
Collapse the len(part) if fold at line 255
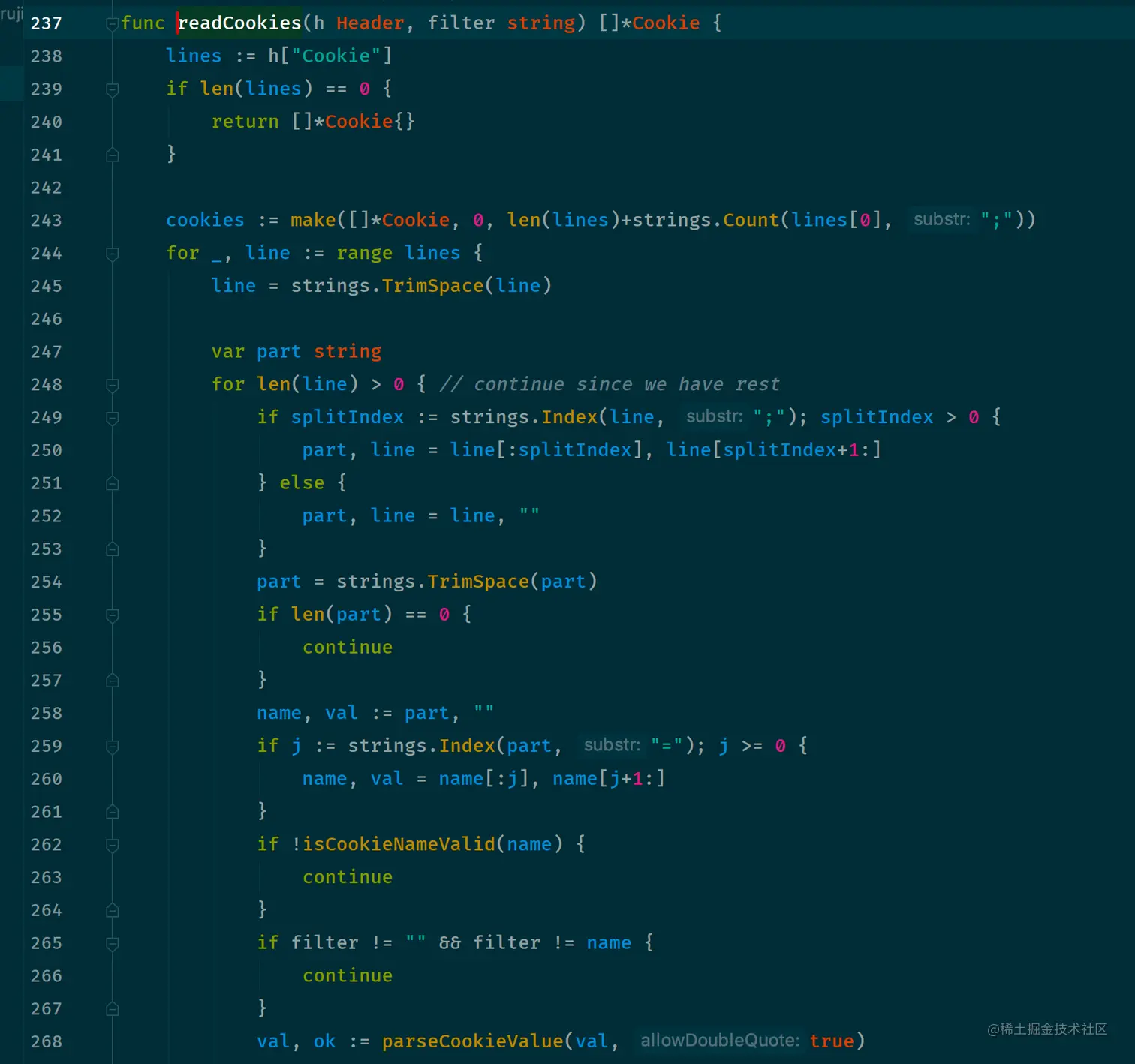pyautogui.click(x=113, y=615)
